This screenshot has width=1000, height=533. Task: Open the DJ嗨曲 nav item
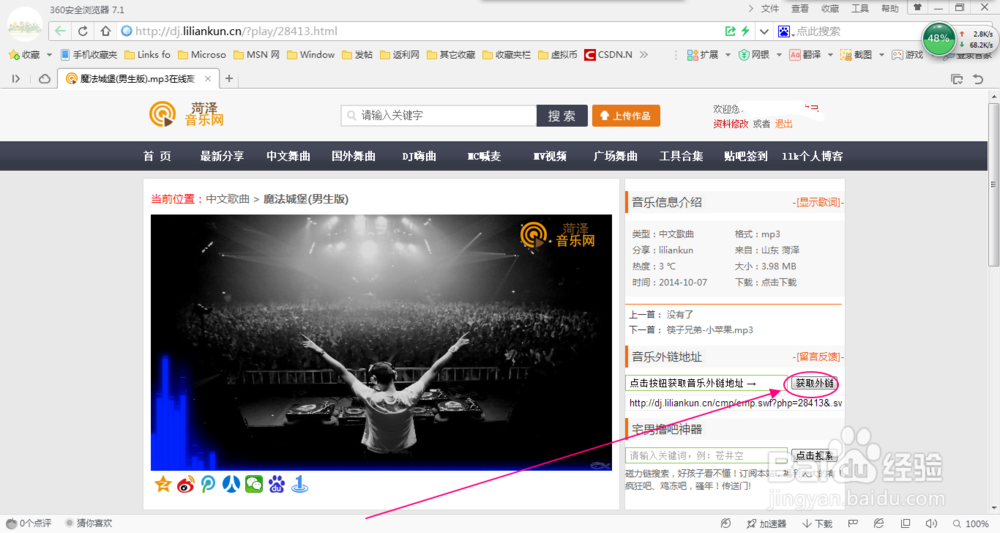point(419,156)
